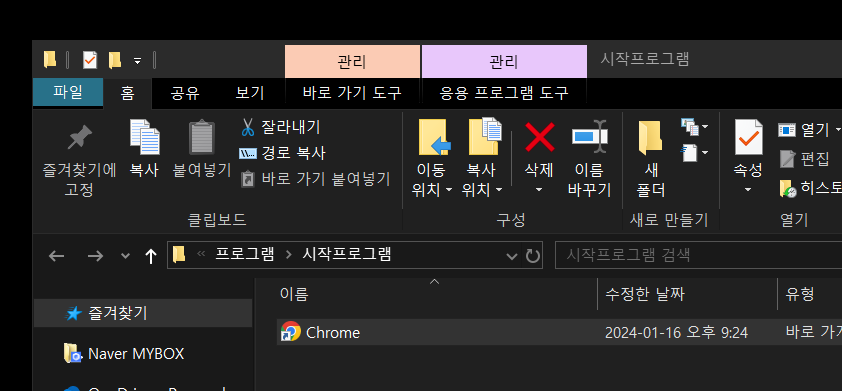Screen dimensions: 842x391
Task: Click the 열기 (Open) command icon
Action: [787, 130]
